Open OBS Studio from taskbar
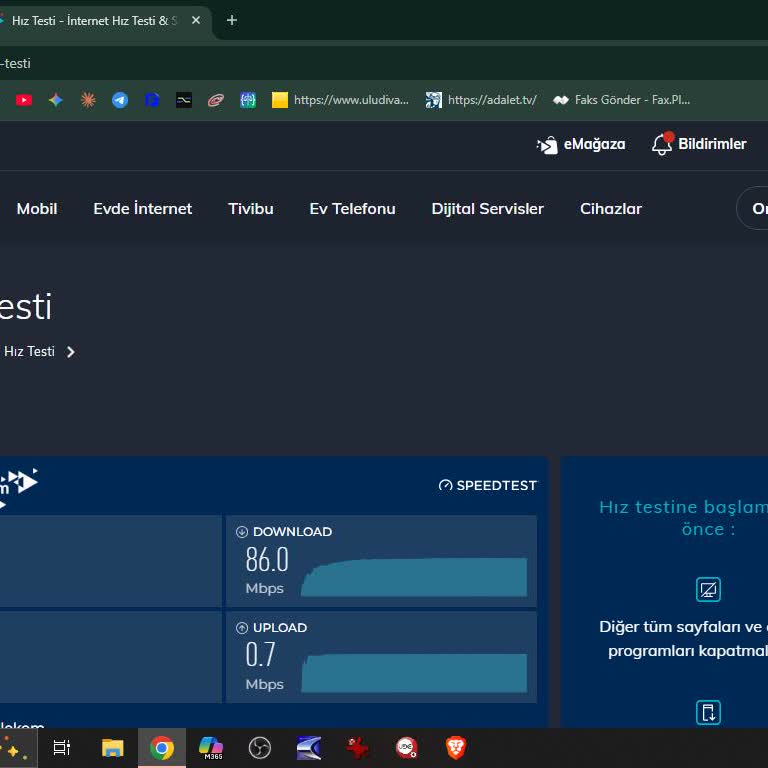Image resolution: width=768 pixels, height=768 pixels. click(260, 748)
